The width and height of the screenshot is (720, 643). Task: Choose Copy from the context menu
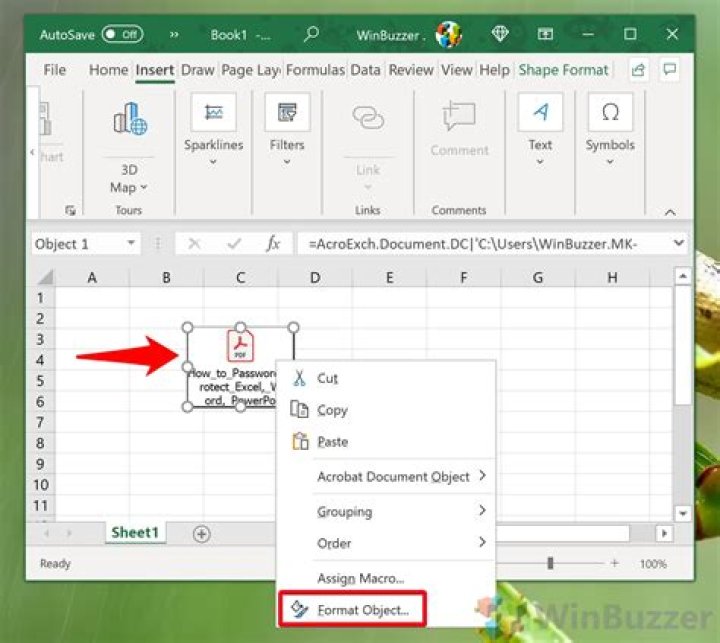click(386, 410)
